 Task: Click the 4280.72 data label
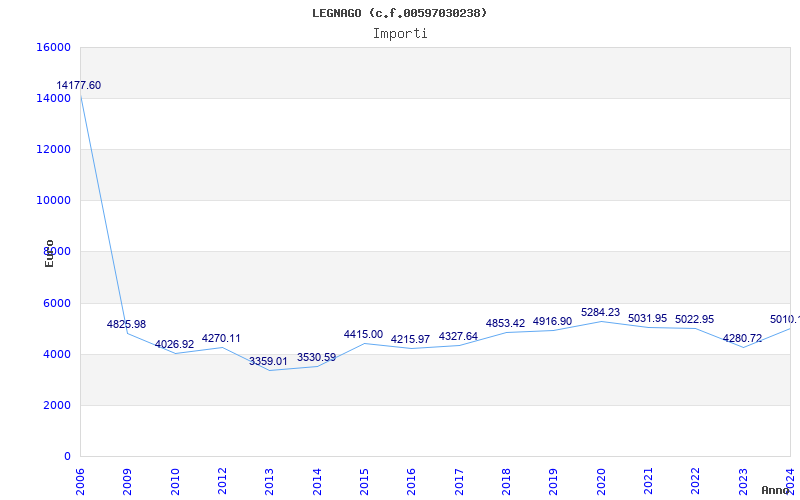point(742,338)
